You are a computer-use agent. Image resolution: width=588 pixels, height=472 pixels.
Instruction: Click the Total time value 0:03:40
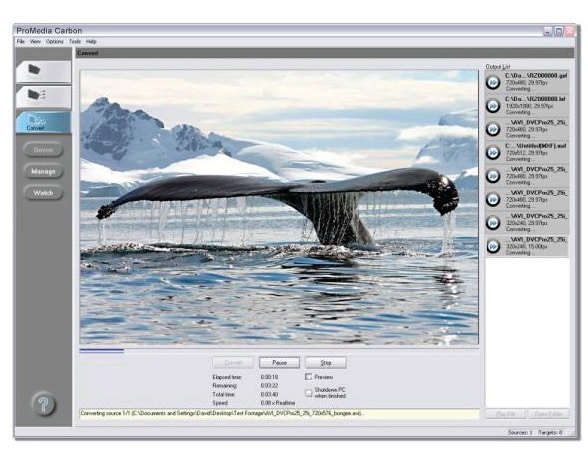[x=269, y=394]
